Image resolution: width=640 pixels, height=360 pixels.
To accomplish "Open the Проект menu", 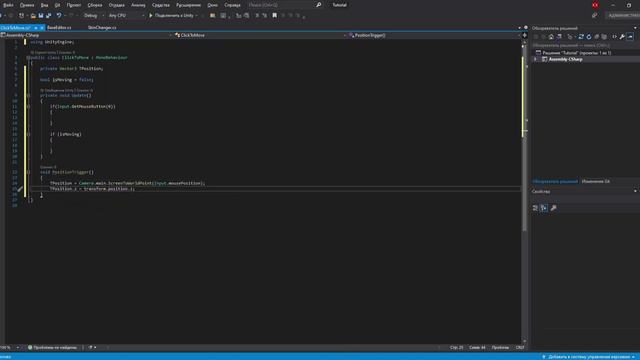I will (x=74, y=5).
